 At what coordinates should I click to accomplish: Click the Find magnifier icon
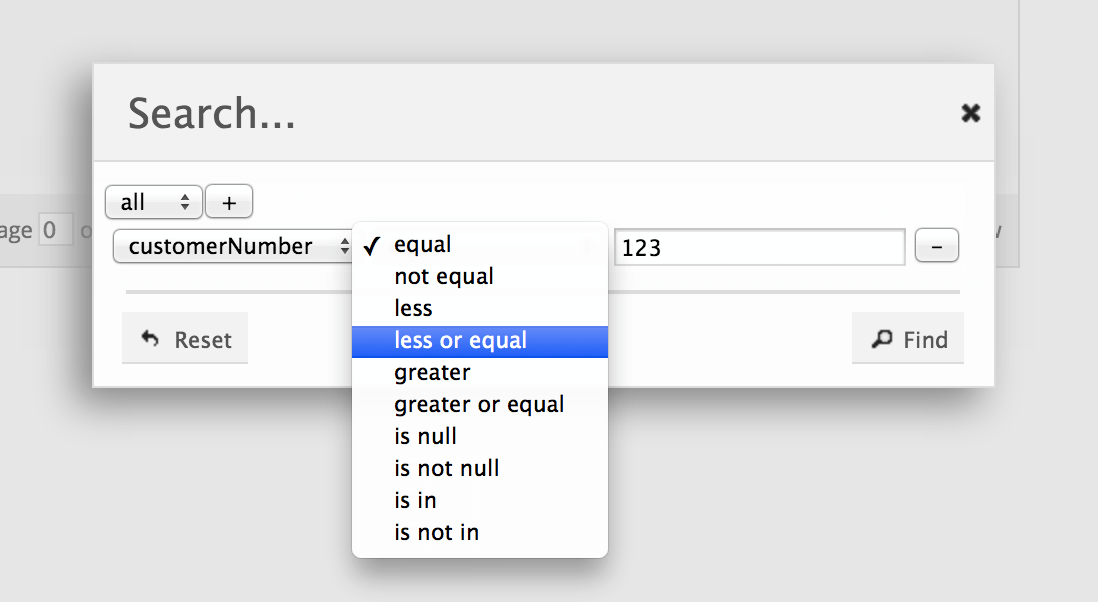(882, 339)
